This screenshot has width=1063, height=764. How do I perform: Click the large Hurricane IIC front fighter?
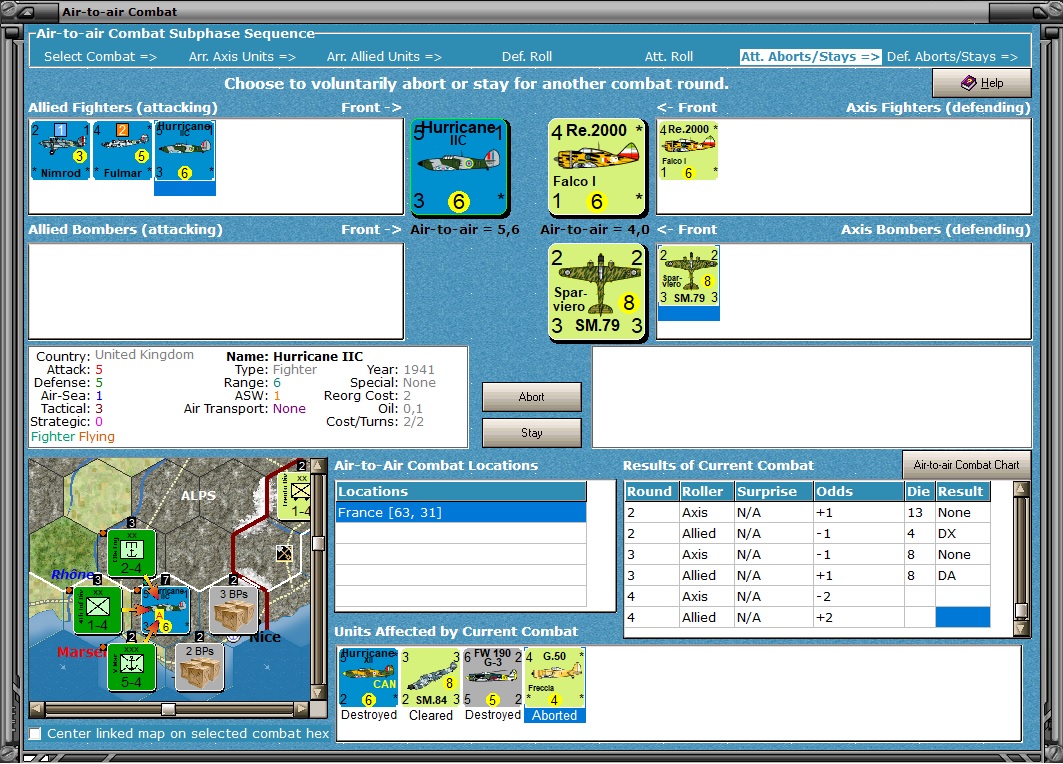pyautogui.click(x=460, y=167)
